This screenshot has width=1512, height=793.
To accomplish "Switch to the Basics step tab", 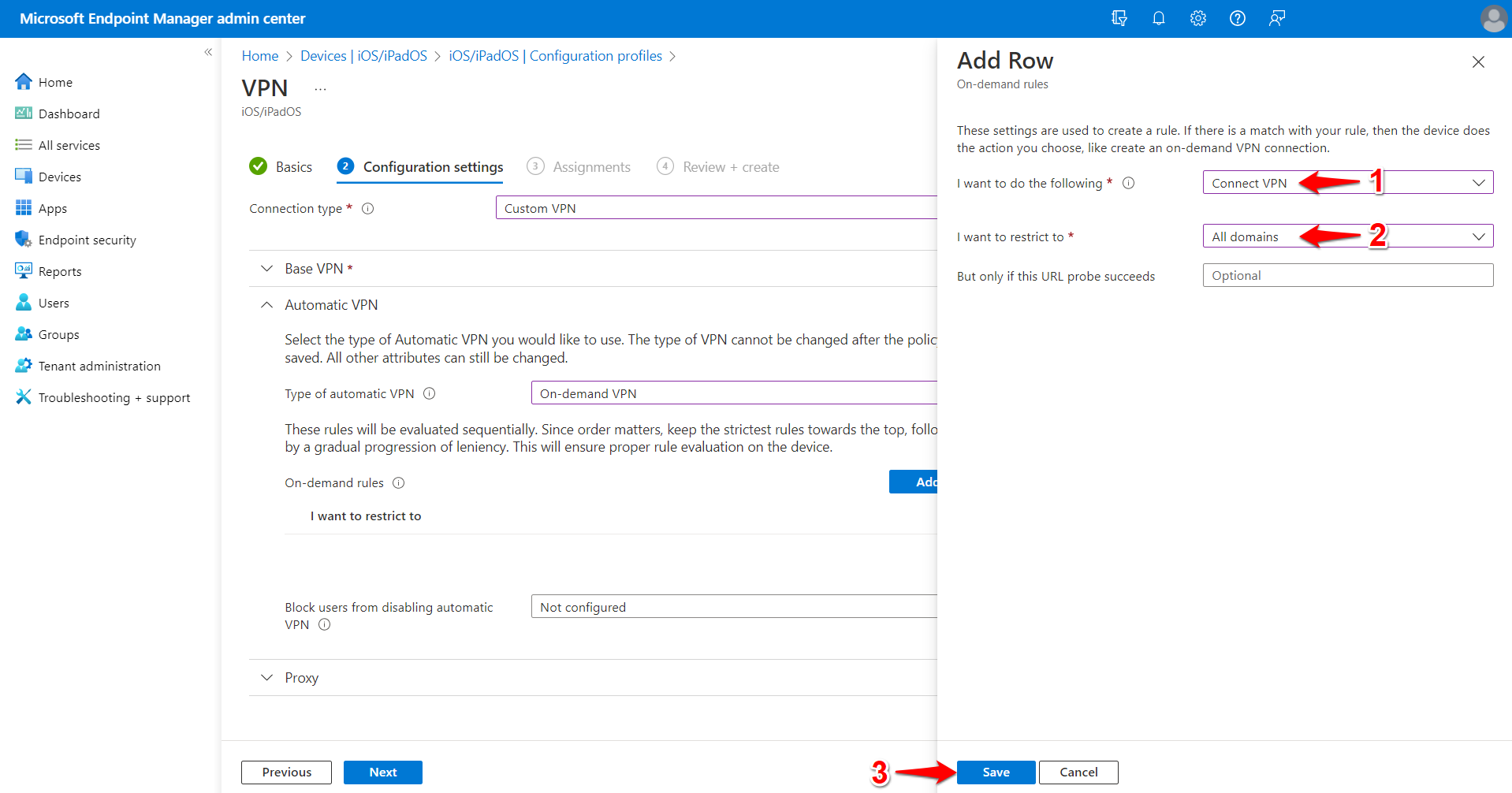I will click(x=281, y=167).
